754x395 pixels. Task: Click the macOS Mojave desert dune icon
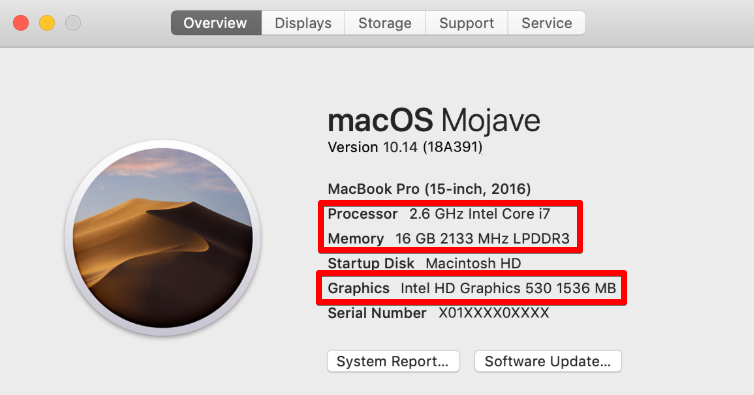coord(163,237)
